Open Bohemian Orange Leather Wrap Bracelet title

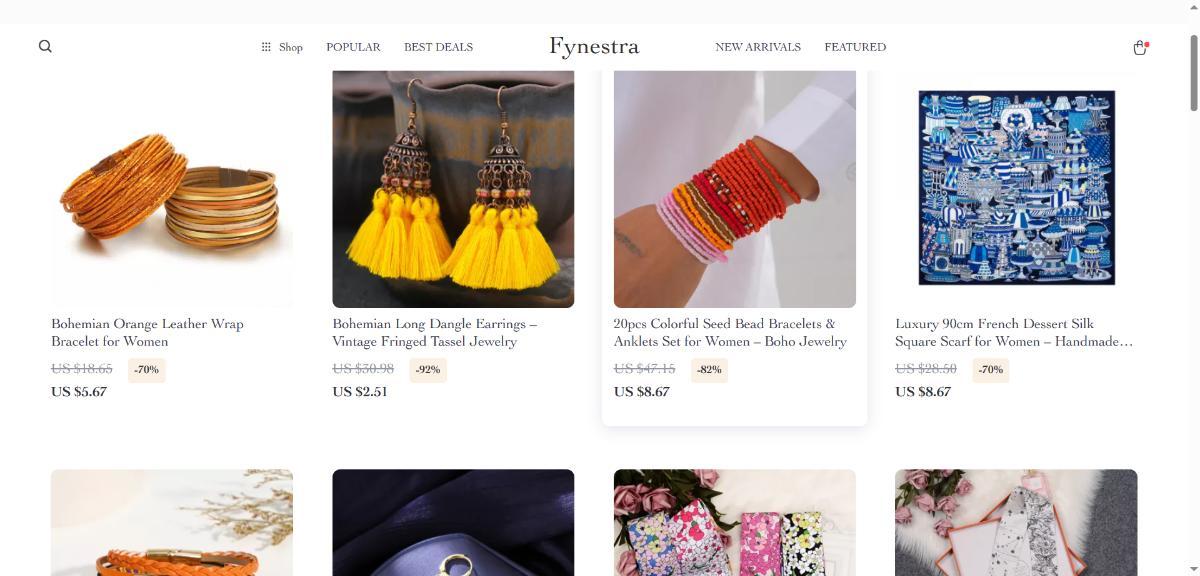[148, 333]
